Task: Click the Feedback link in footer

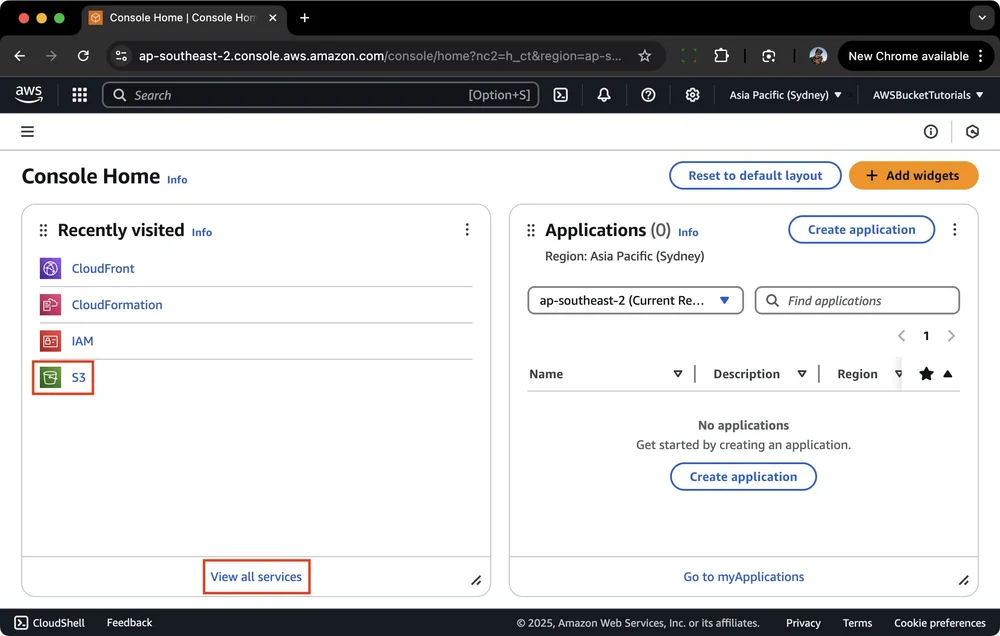Action: tap(129, 623)
